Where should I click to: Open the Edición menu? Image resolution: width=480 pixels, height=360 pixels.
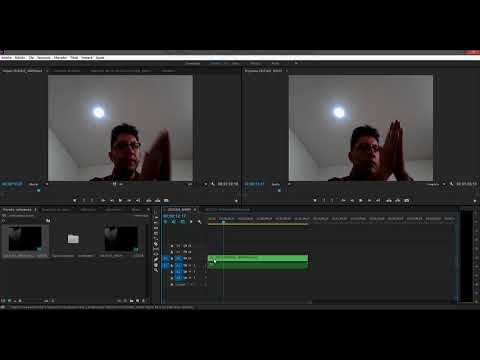(x=20, y=58)
